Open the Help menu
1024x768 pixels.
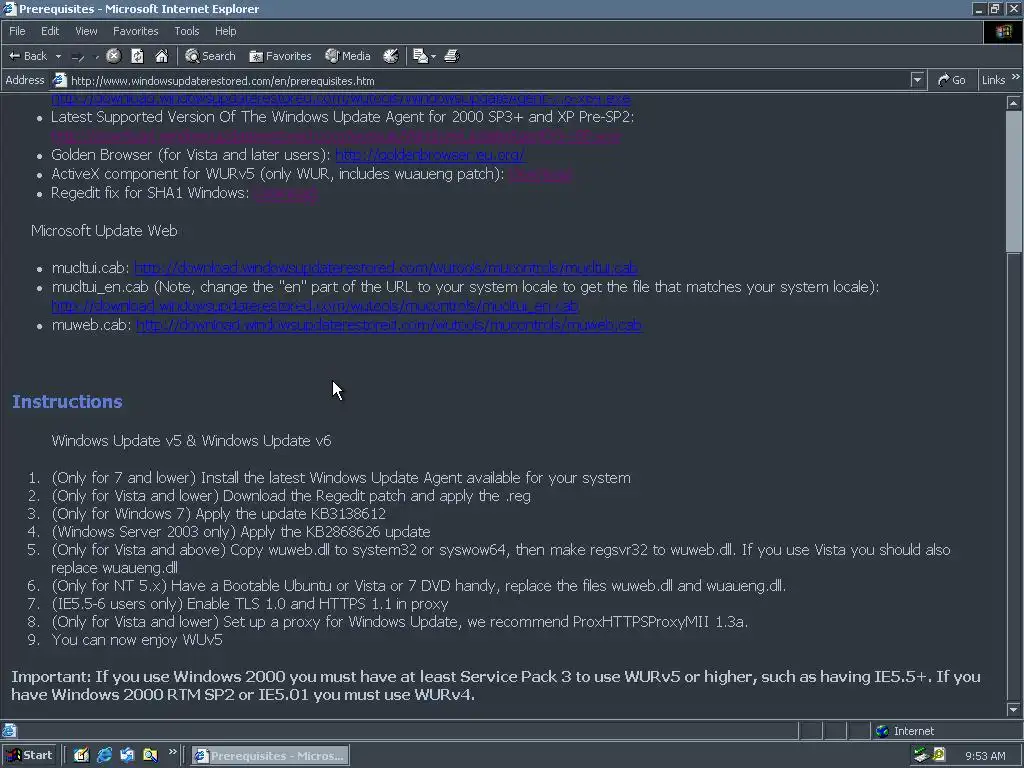tap(225, 31)
